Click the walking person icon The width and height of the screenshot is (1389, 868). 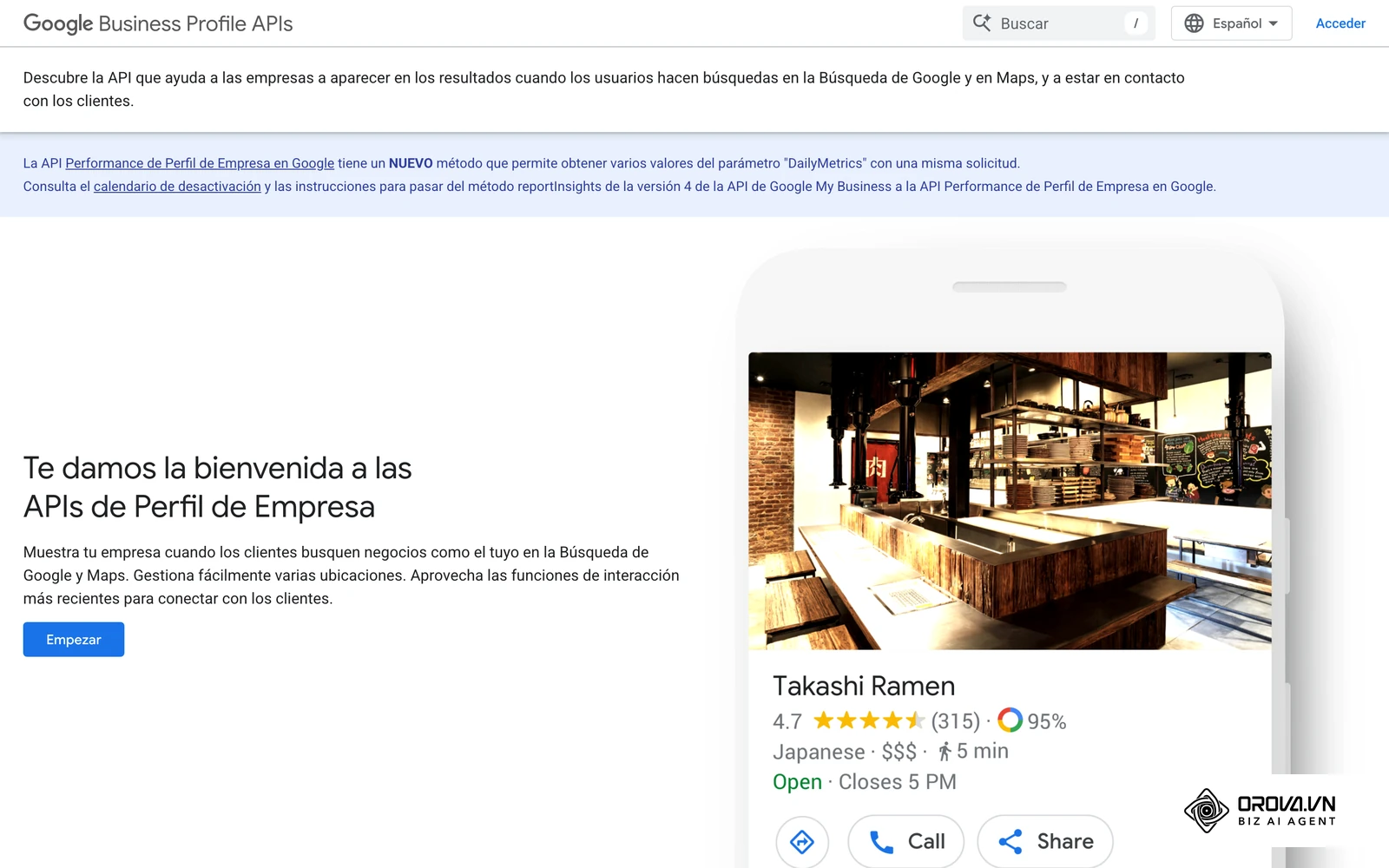[x=945, y=752]
